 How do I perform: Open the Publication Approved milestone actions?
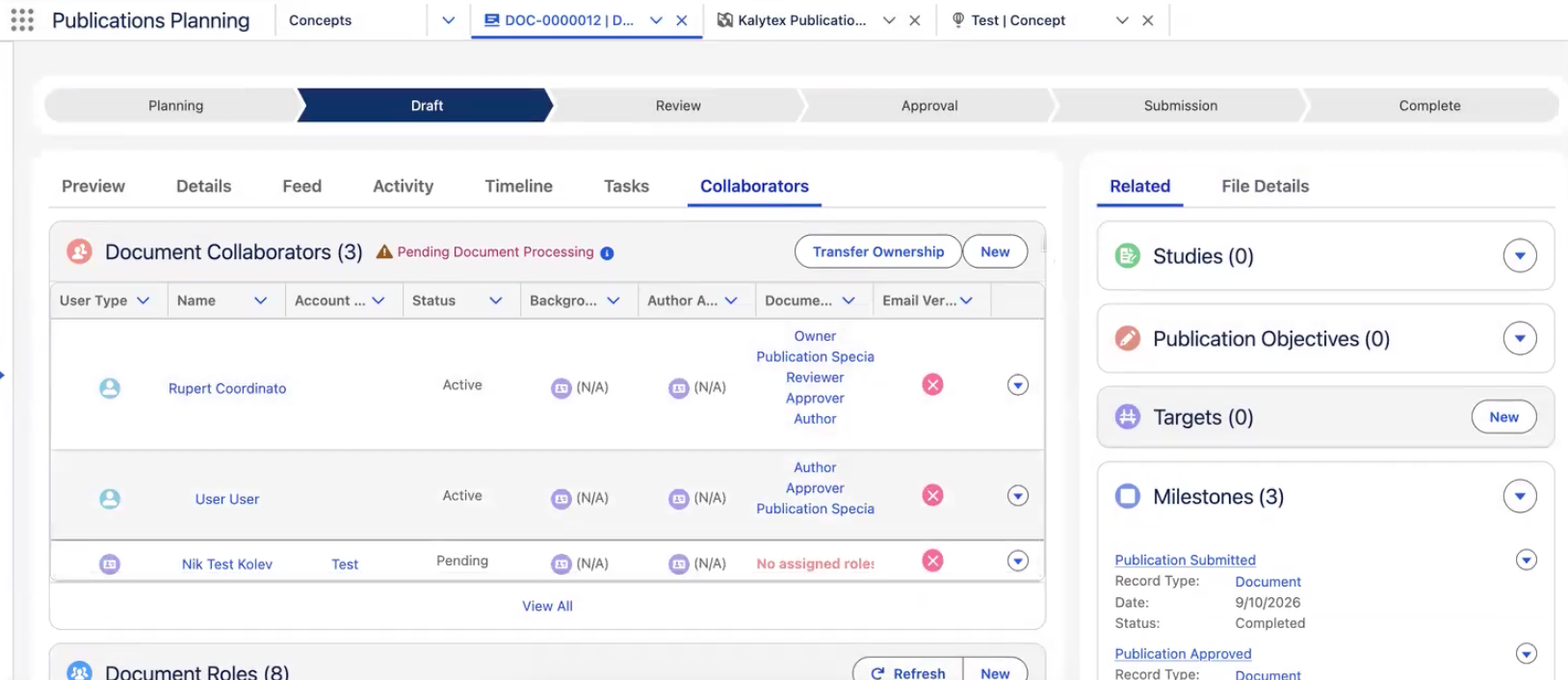(1527, 654)
